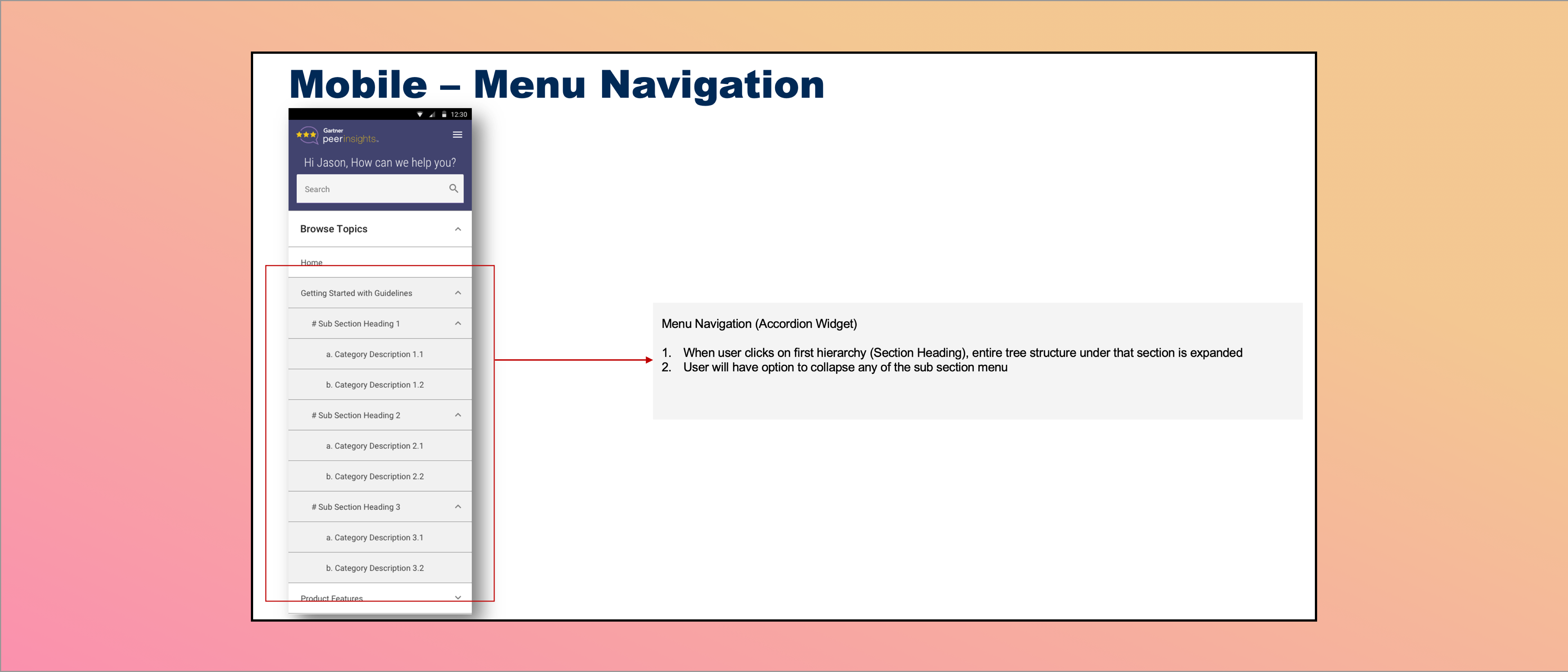1568x672 pixels.
Task: Expand the Product Features section
Action: click(x=458, y=597)
